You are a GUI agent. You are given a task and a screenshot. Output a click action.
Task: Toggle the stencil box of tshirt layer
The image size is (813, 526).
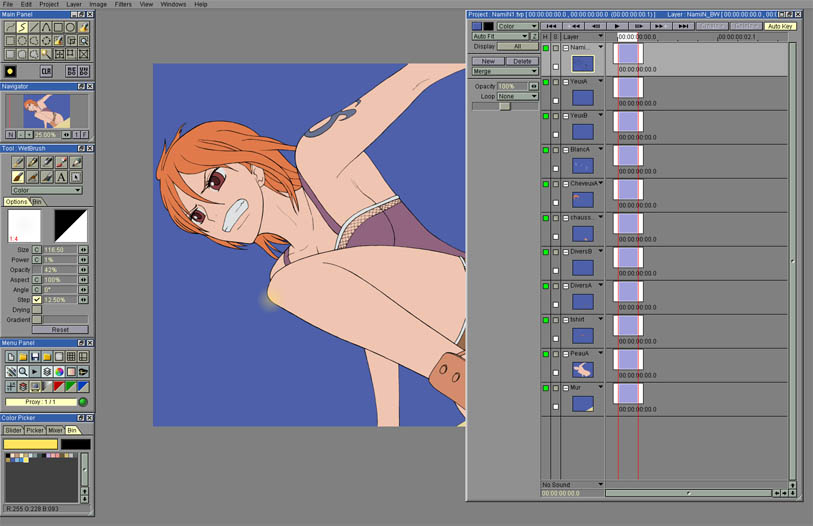[x=556, y=320]
